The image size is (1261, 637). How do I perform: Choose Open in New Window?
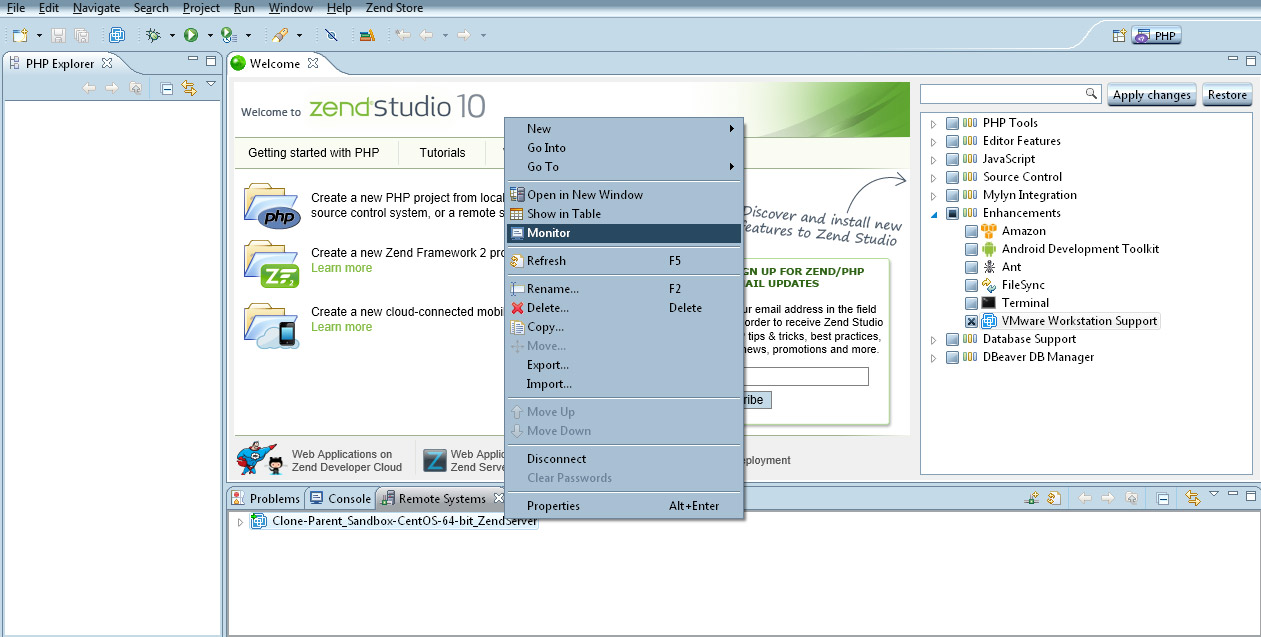624,195
